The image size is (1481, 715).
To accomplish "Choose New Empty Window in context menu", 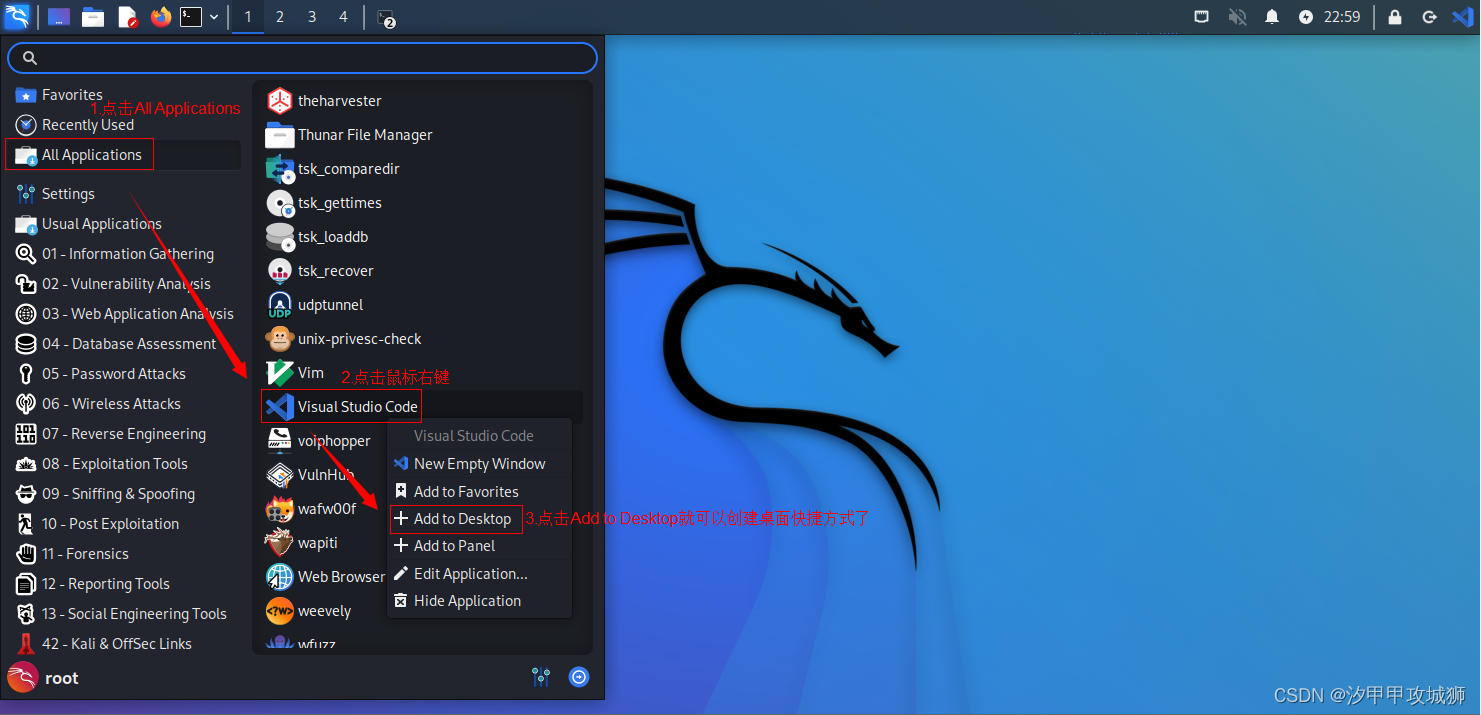I will pyautogui.click(x=479, y=464).
